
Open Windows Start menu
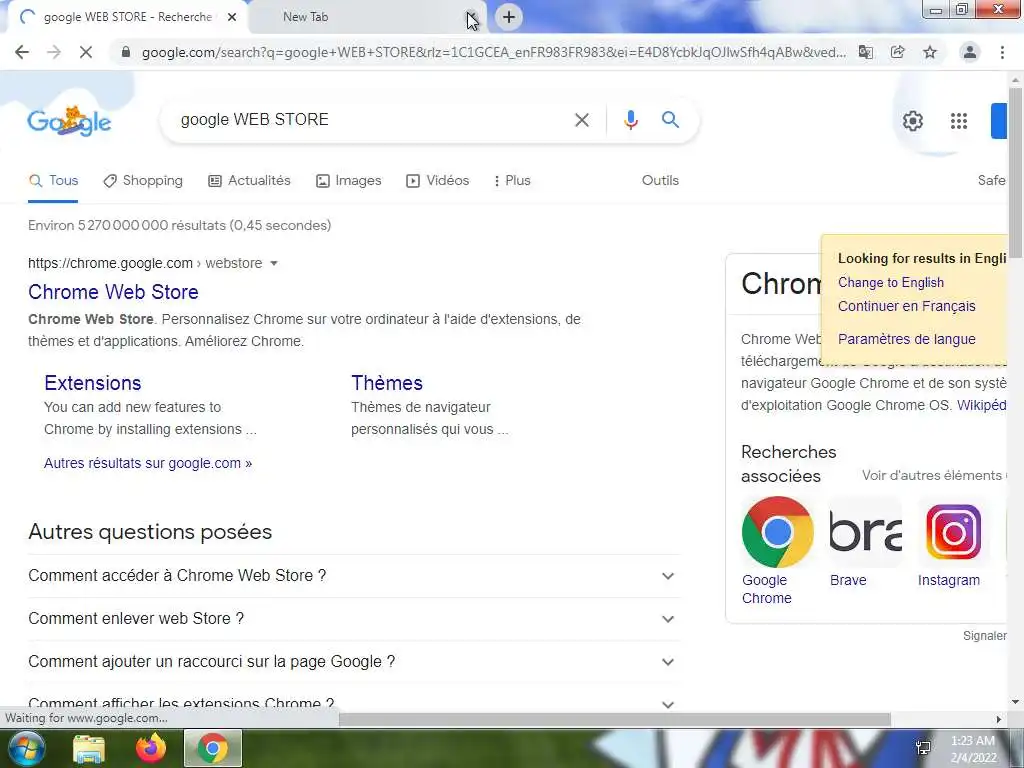tap(26, 748)
